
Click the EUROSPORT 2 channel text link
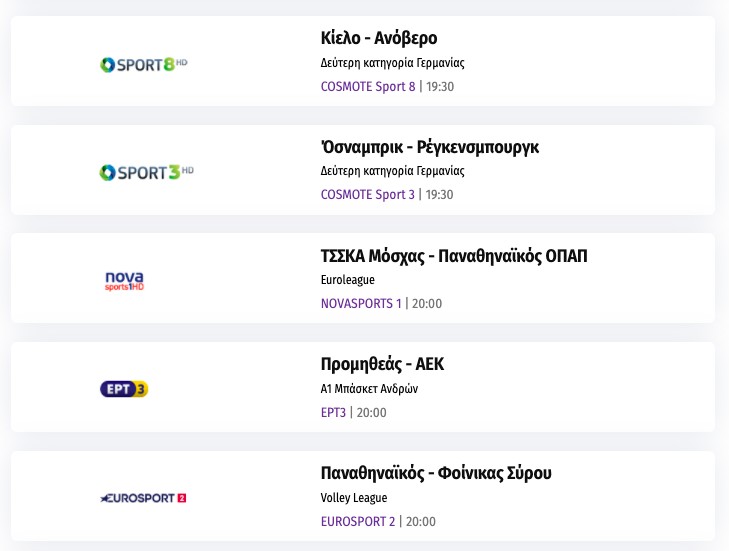tap(358, 521)
